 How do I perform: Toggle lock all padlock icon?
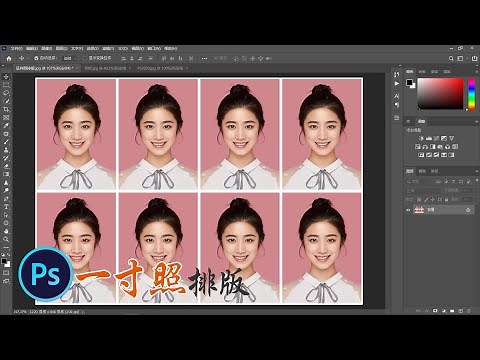(446, 199)
